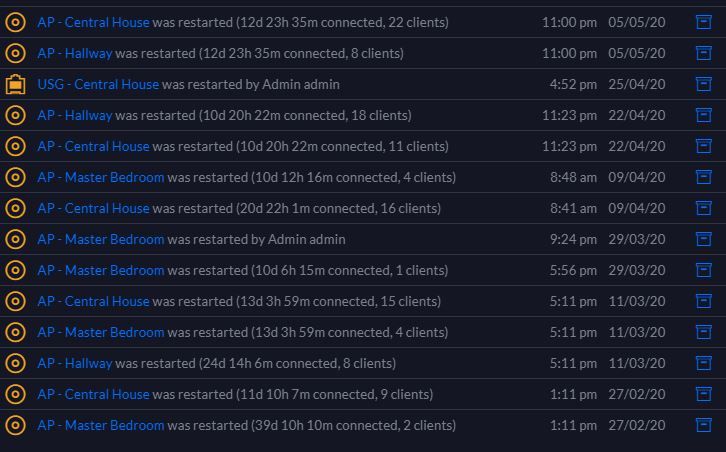Open USG - Central House device link
Screen dimensions: 726x452
[98, 84]
